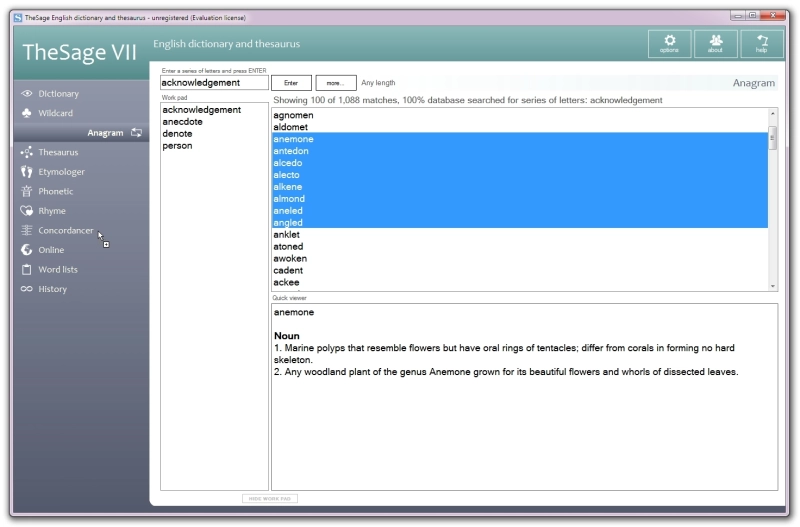Select 'alecto' in results list

[520, 175]
